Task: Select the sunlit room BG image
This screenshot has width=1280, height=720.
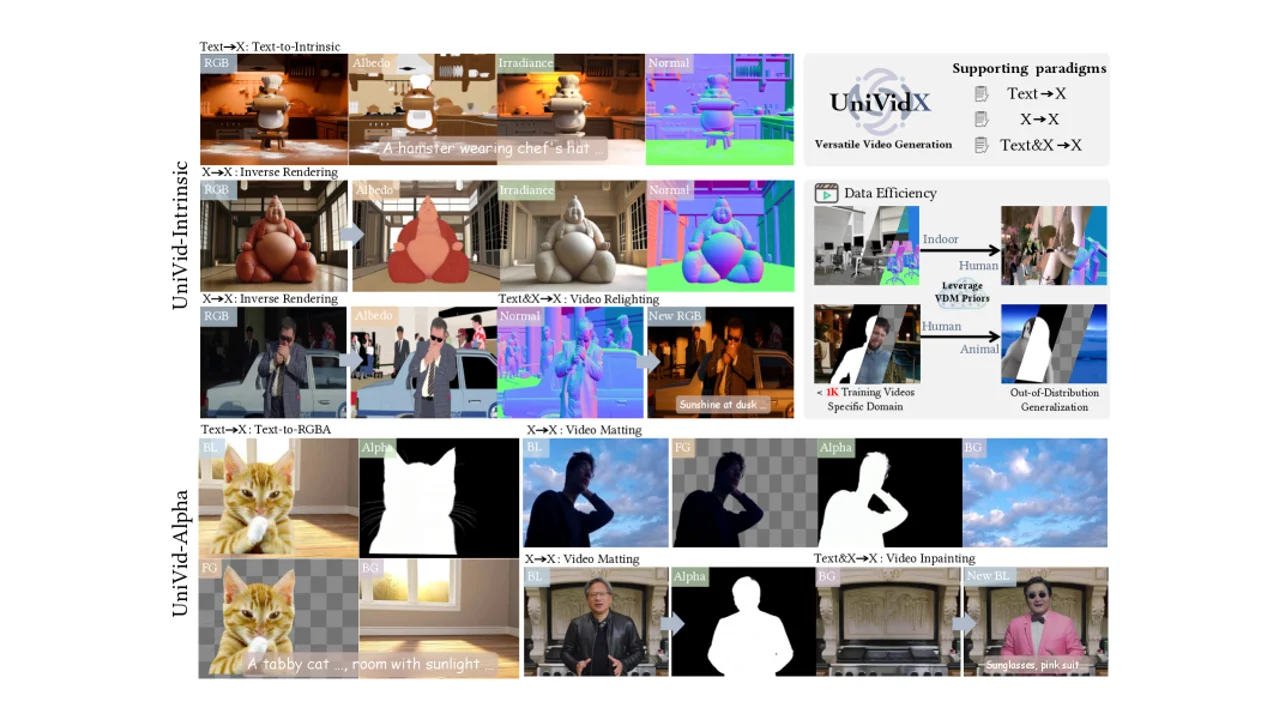Action: pos(439,618)
